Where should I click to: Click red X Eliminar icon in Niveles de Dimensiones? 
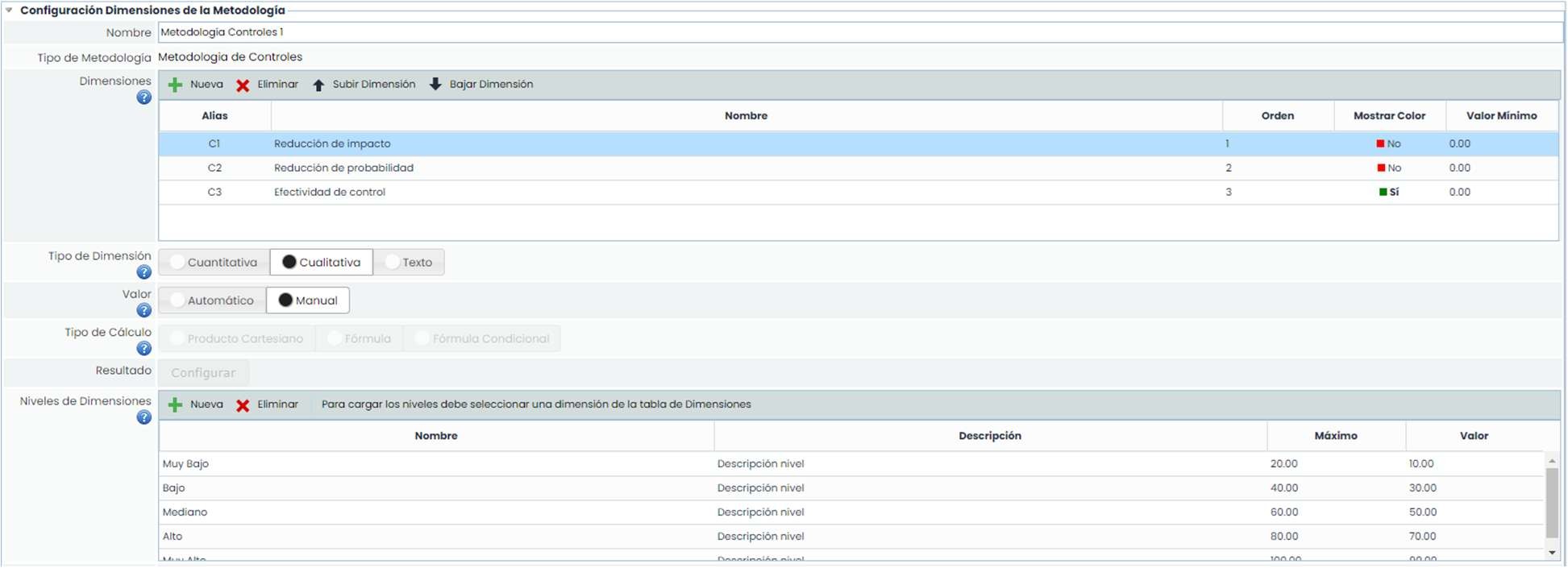243,404
